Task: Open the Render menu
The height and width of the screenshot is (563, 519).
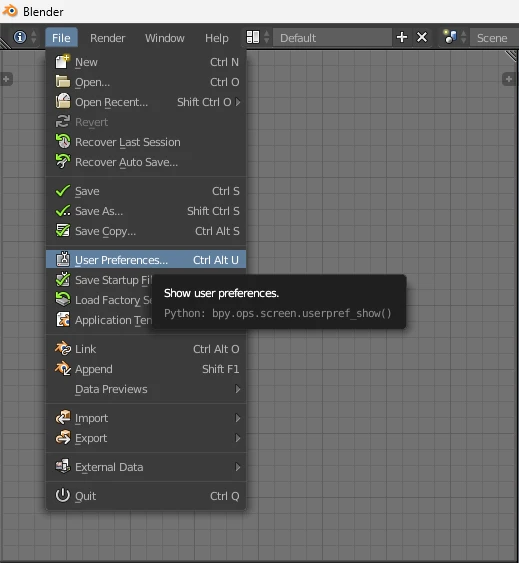Action: coord(107,38)
